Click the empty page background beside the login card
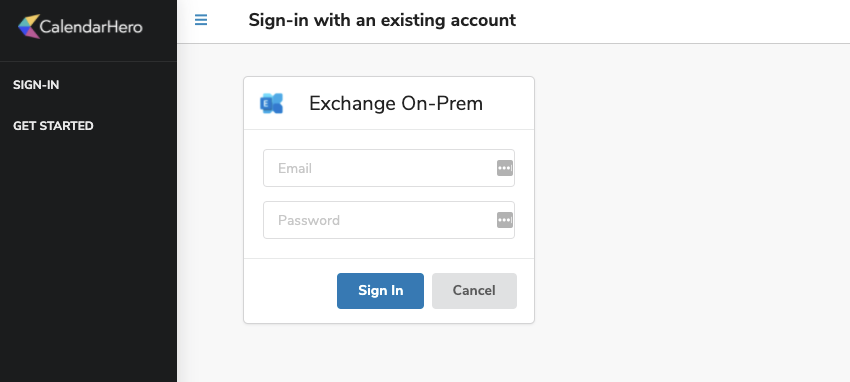The height and width of the screenshot is (382, 850). pos(688,211)
